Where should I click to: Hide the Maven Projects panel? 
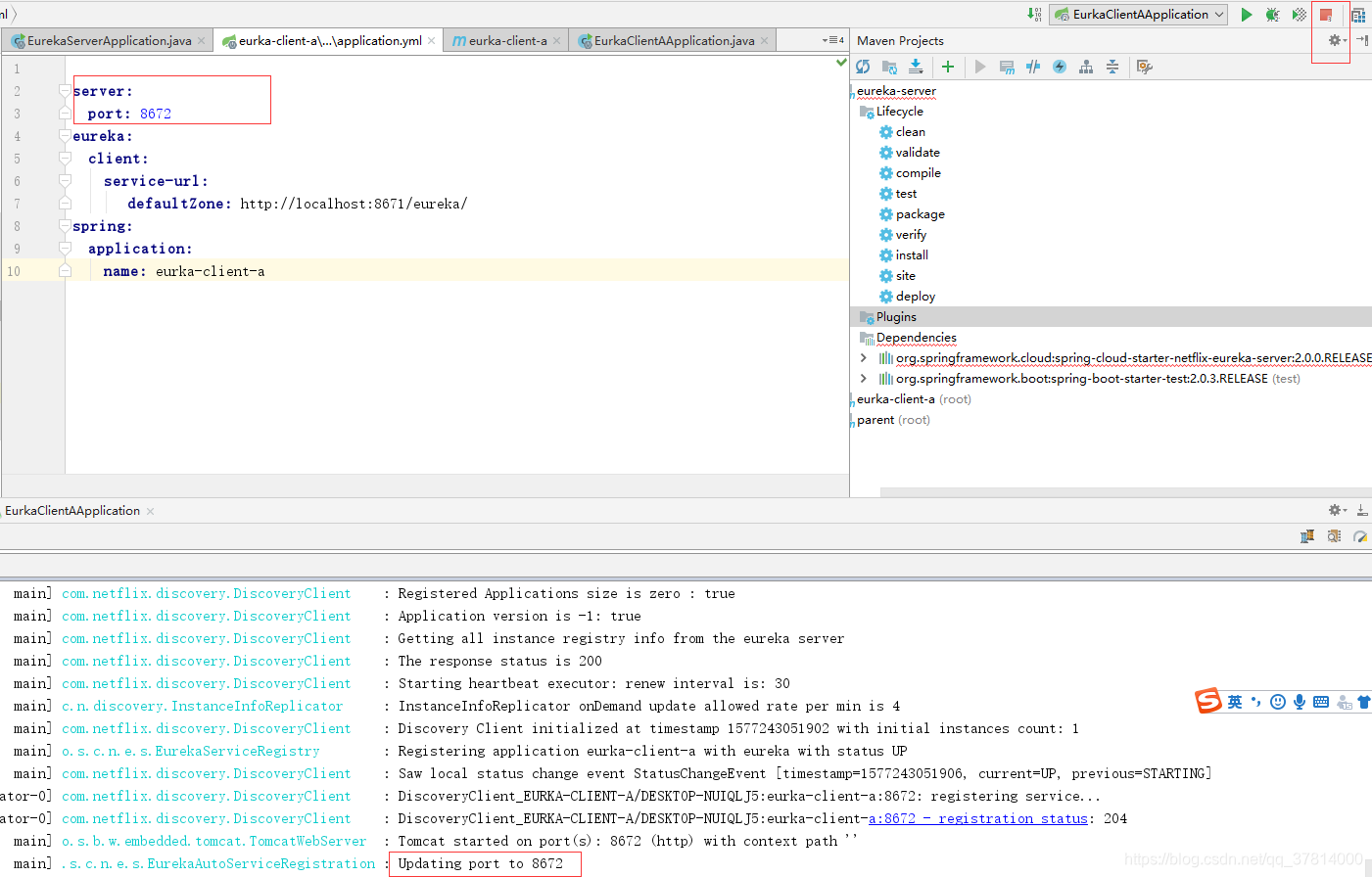click(x=1362, y=40)
